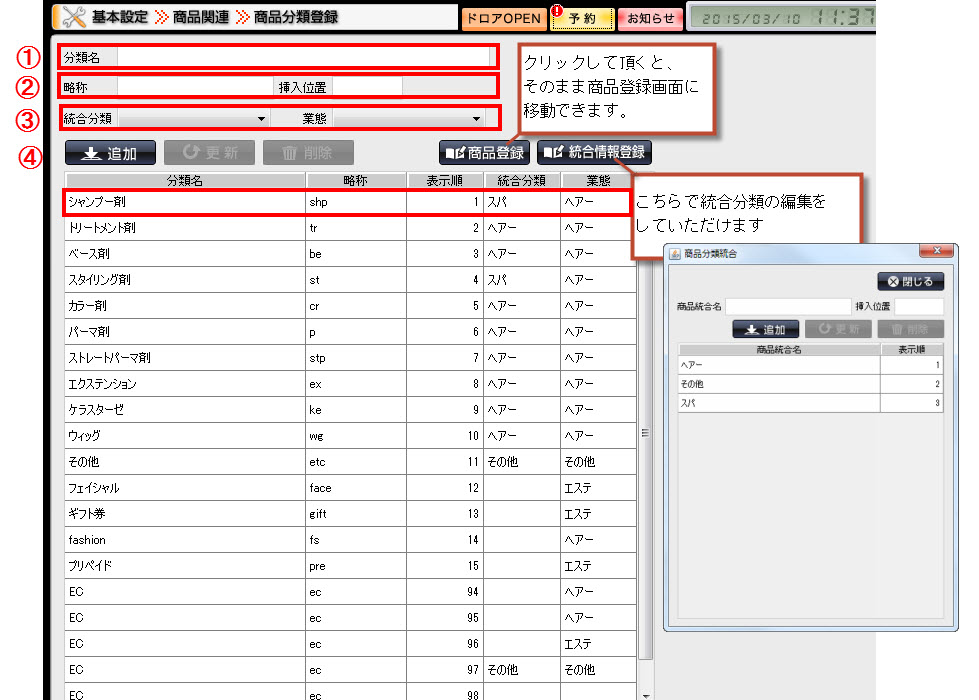
Task: Click 追加 in the 商品分類統合 dialog
Action: pyautogui.click(x=765, y=329)
